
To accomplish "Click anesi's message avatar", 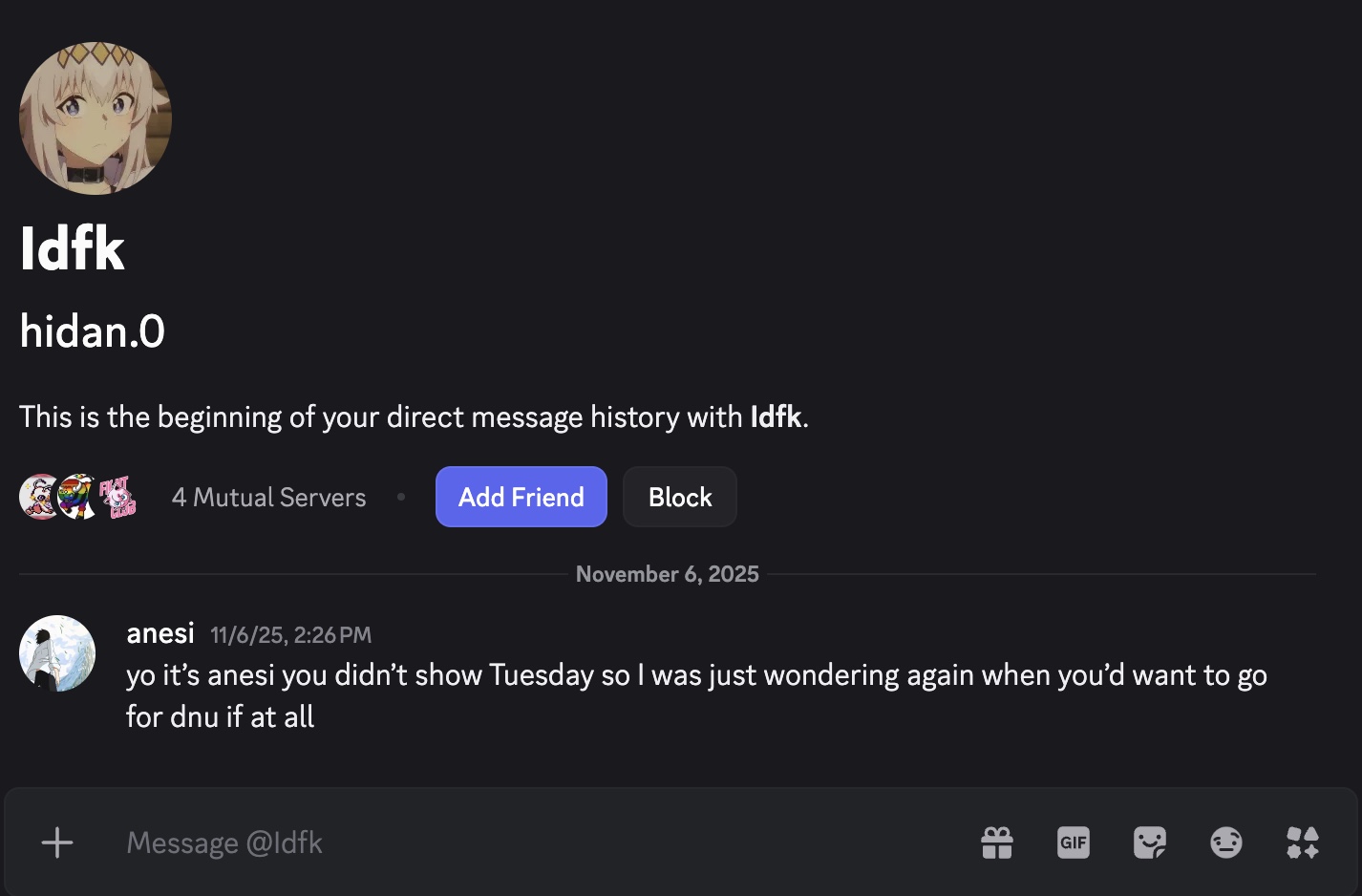I will point(57,653).
